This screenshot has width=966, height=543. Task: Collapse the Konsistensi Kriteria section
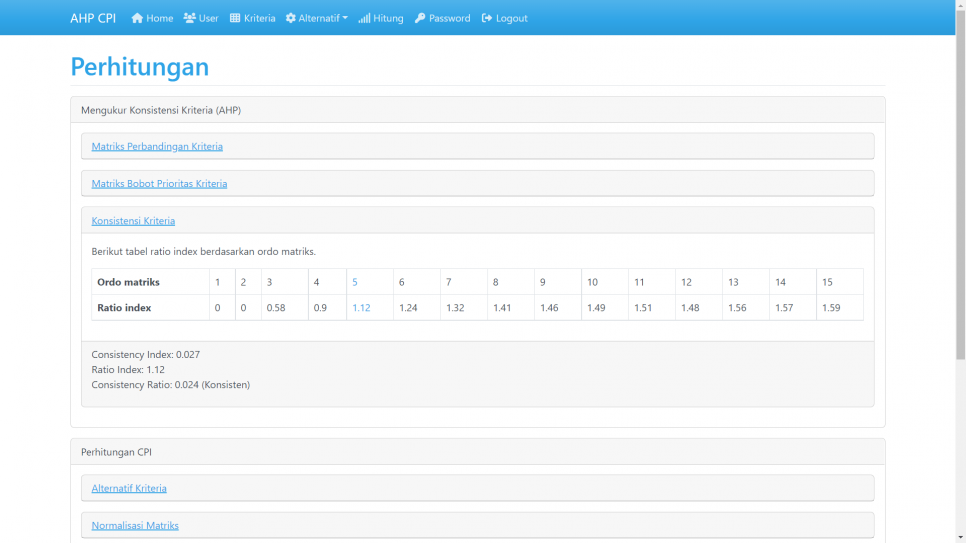133,220
